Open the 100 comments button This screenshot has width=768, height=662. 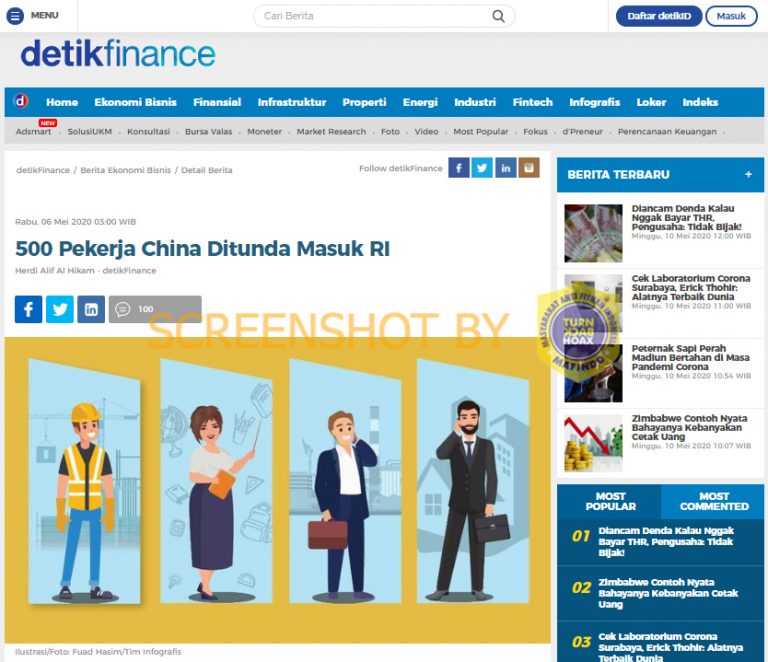pos(155,309)
